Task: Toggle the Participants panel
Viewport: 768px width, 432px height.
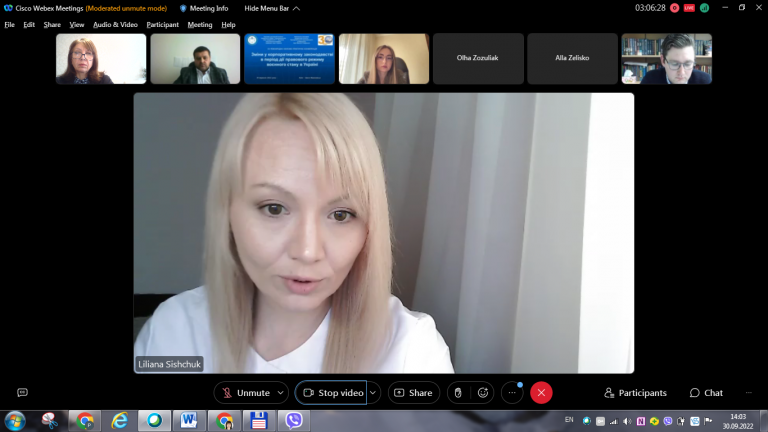Action: click(635, 393)
